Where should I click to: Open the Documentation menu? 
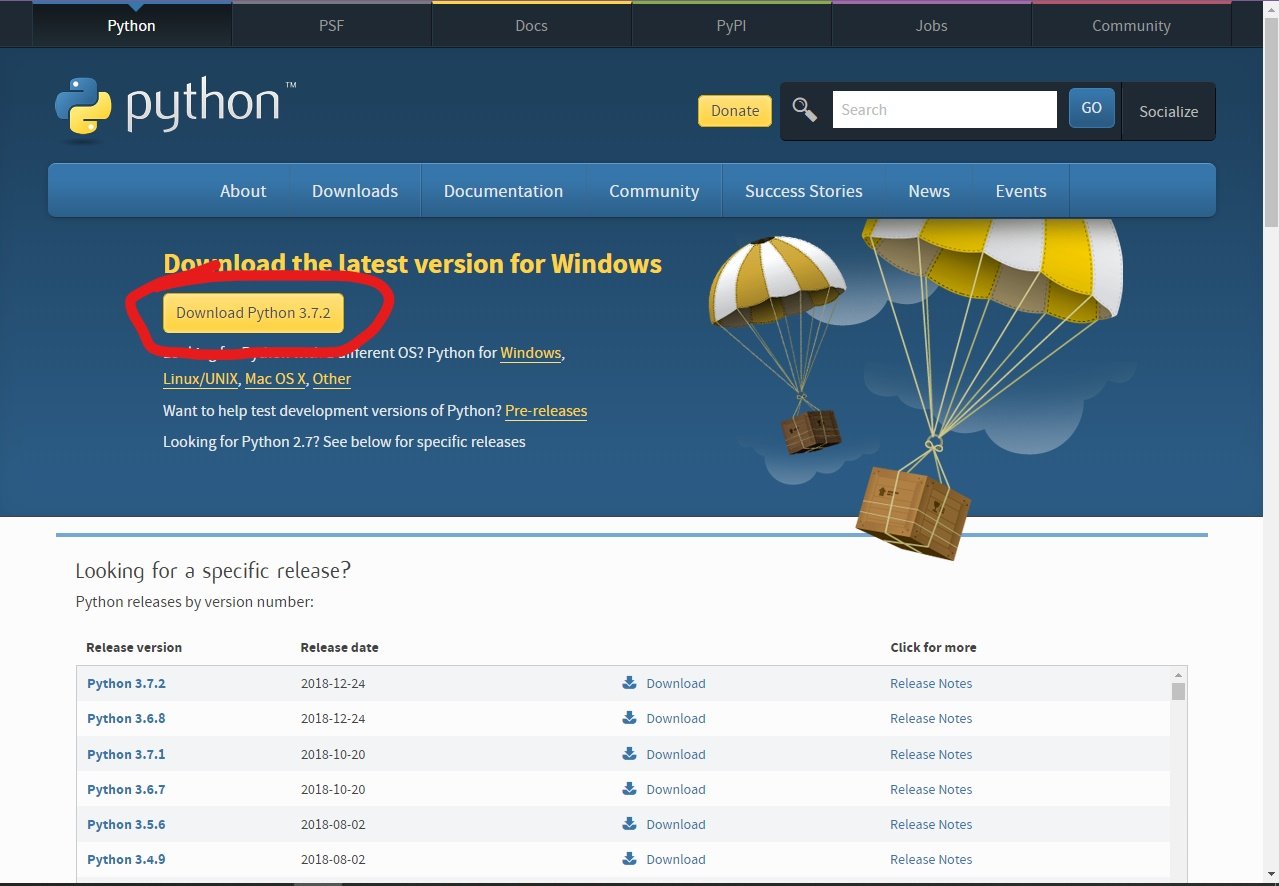pyautogui.click(x=503, y=191)
